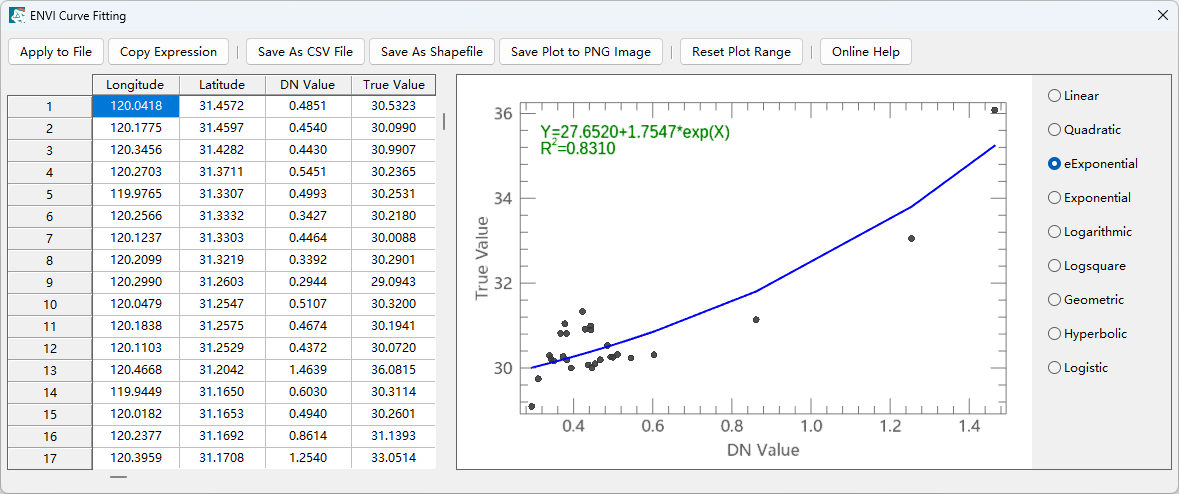The image size is (1179, 494).
Task: Close the ENVI Curve Fitting window
Action: (x=1162, y=16)
